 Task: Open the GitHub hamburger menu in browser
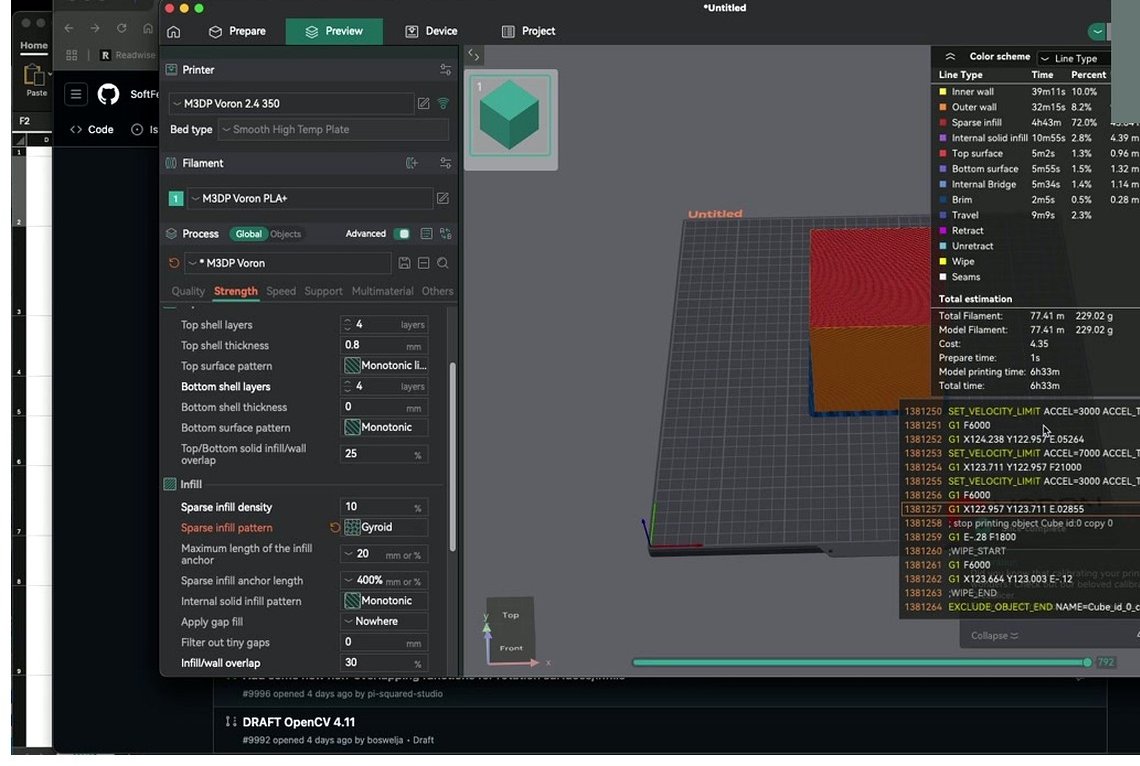click(x=76, y=94)
